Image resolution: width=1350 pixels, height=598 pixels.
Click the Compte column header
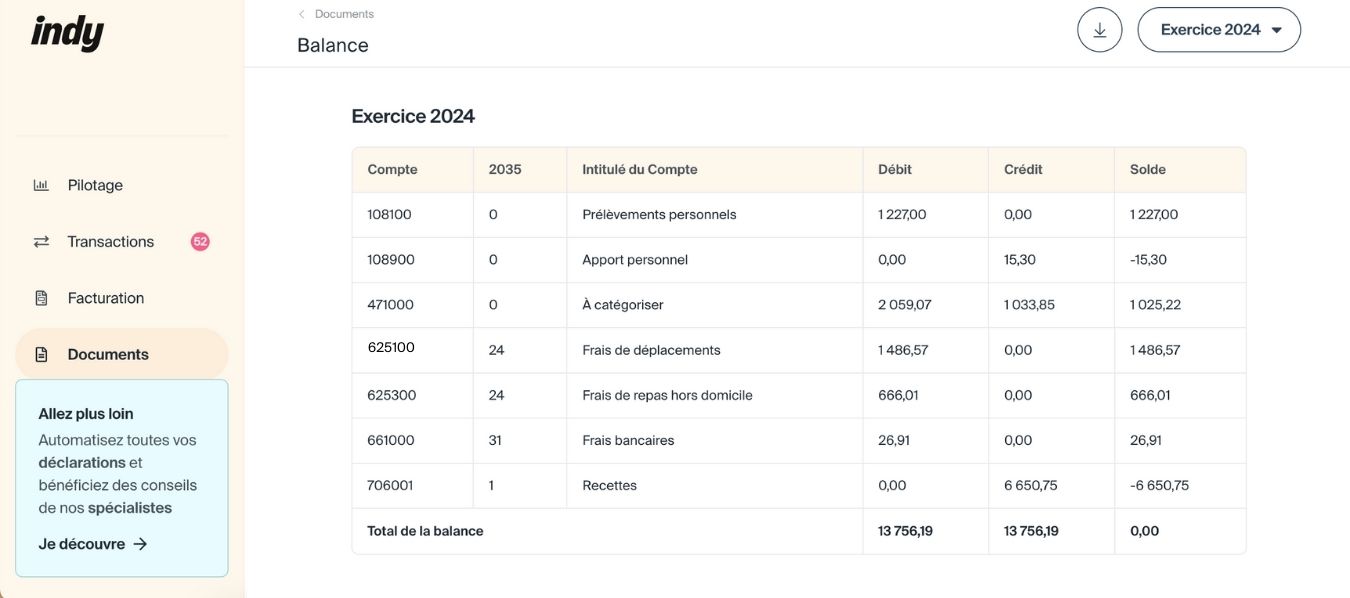coord(392,170)
